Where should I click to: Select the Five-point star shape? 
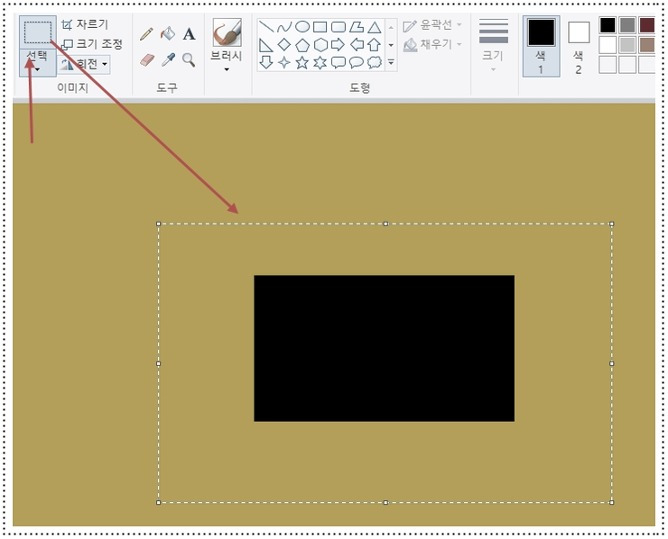coord(302,63)
